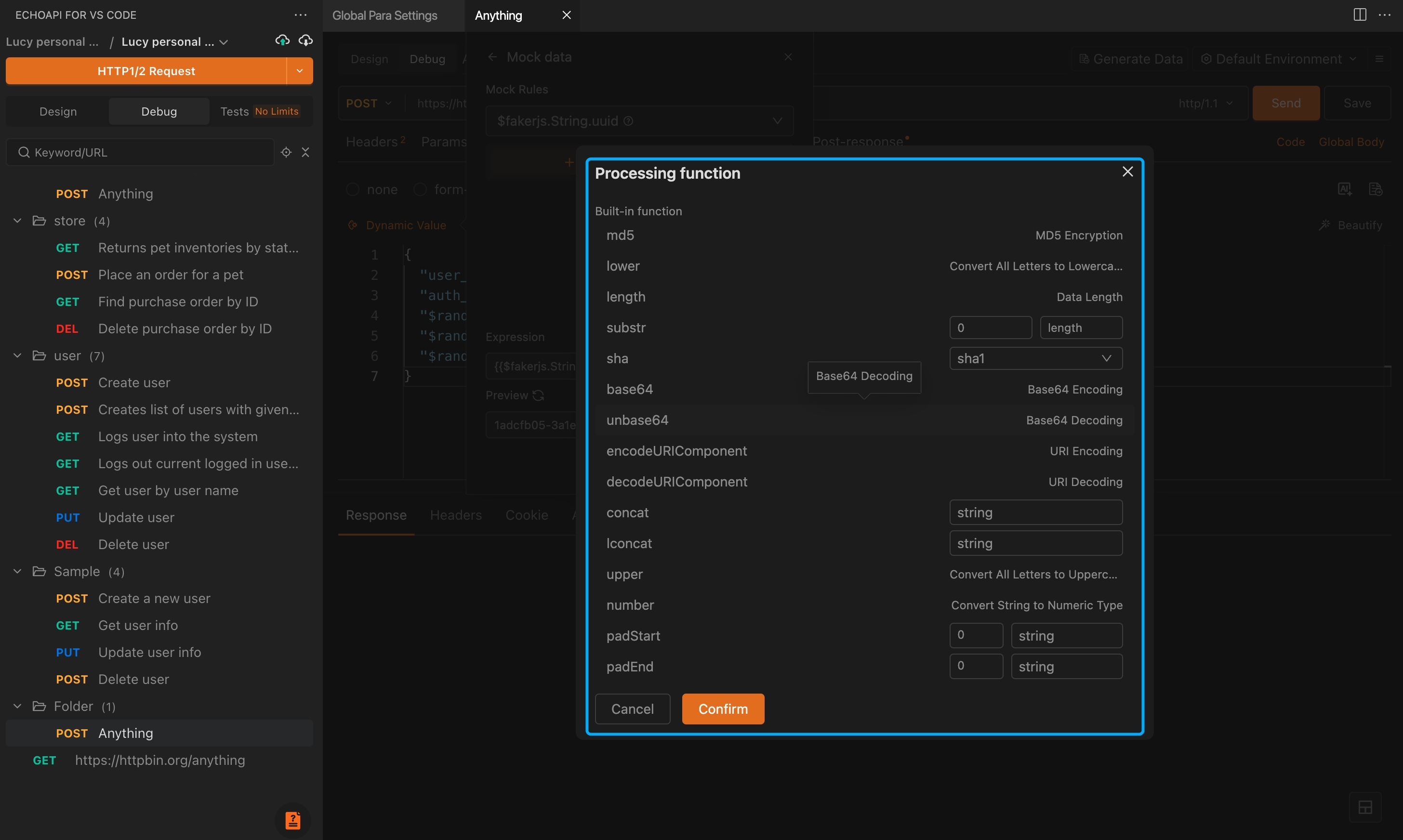Click the collapse icon next to search box

pos(305,152)
